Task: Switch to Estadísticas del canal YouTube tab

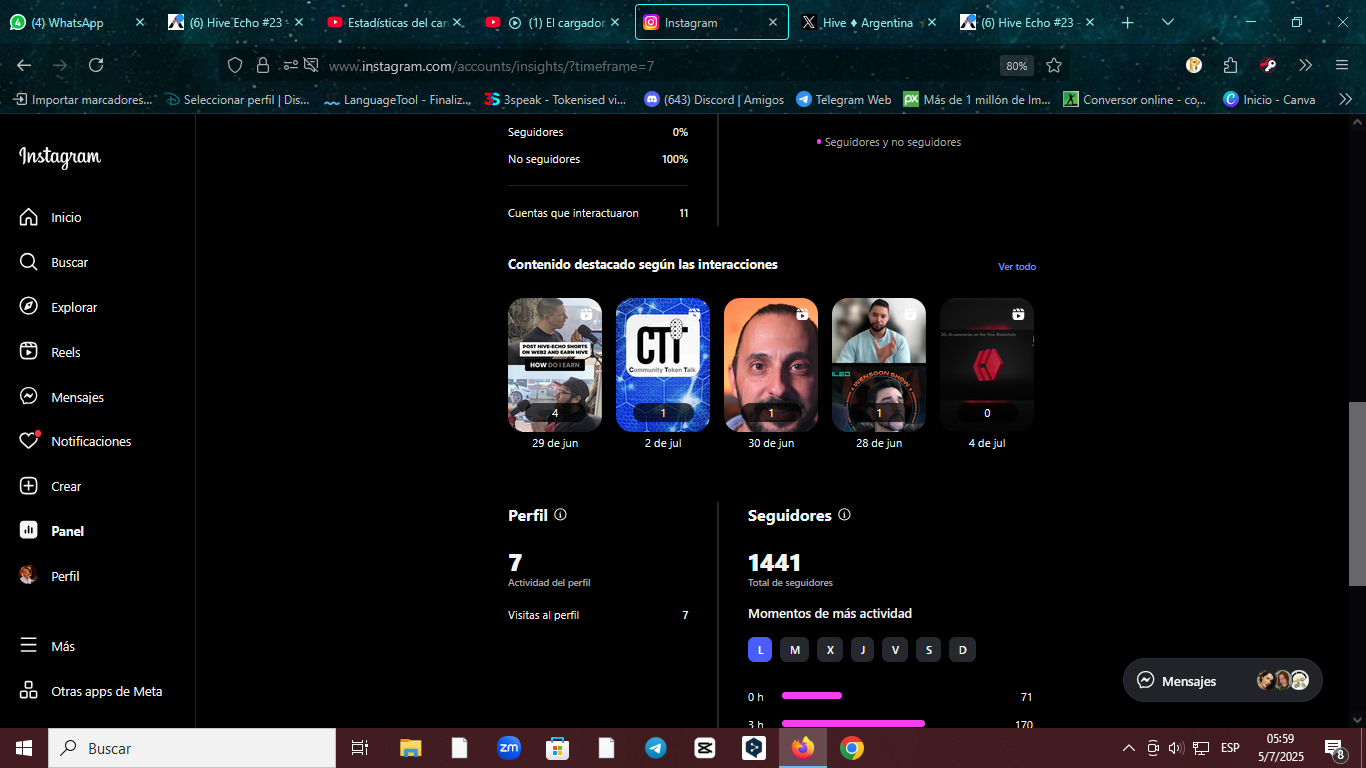Action: tap(396, 22)
